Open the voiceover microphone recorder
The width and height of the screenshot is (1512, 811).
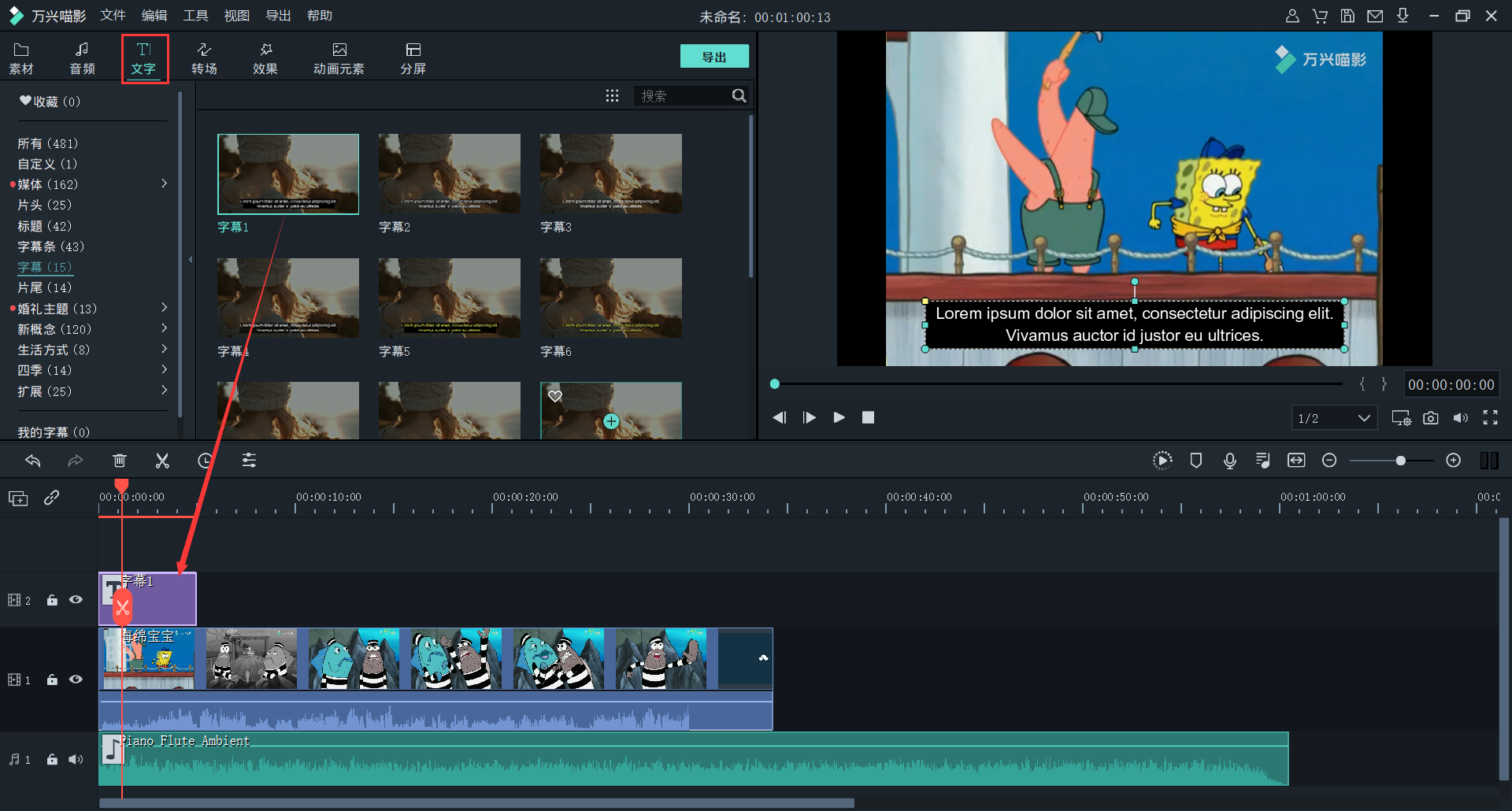coord(1229,461)
